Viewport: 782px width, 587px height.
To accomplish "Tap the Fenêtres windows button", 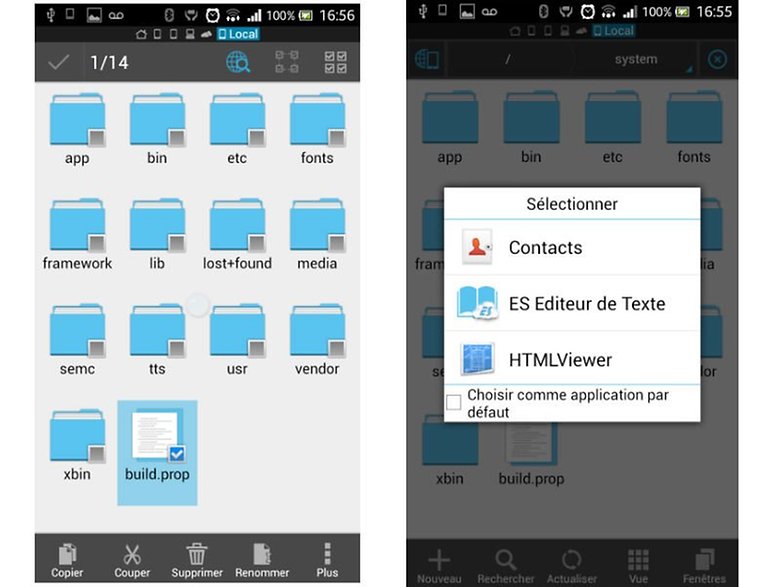I will point(705,566).
